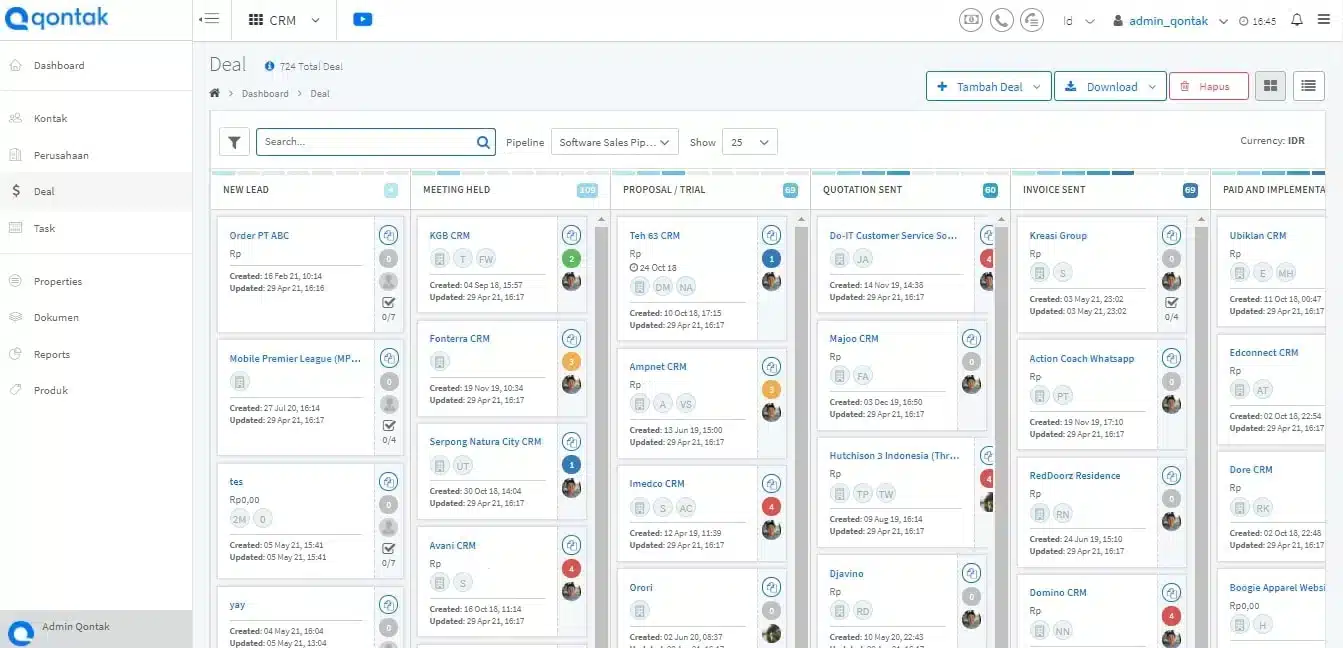This screenshot has width=1343, height=648.
Task: Click the green 2 badge on KGB CRM
Action: 571,258
